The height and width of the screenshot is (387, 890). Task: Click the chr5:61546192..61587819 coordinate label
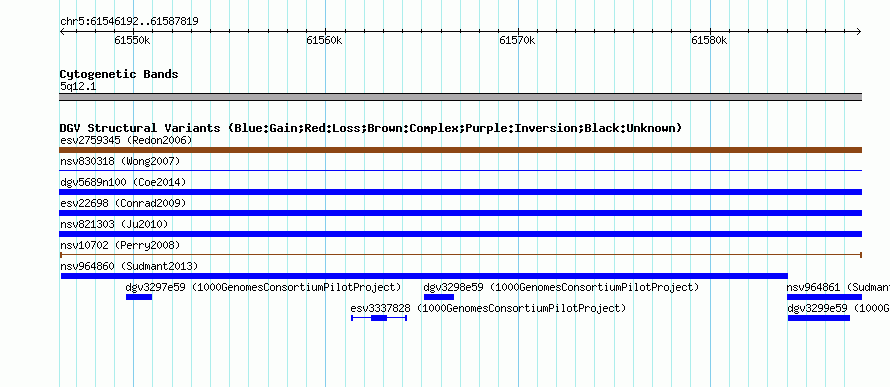[x=129, y=22]
